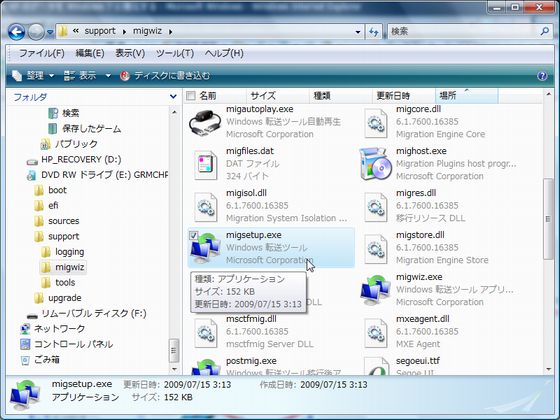This screenshot has width=560, height=420.
Task: Click the folder tree scrollbar thumb
Action: [x=174, y=350]
